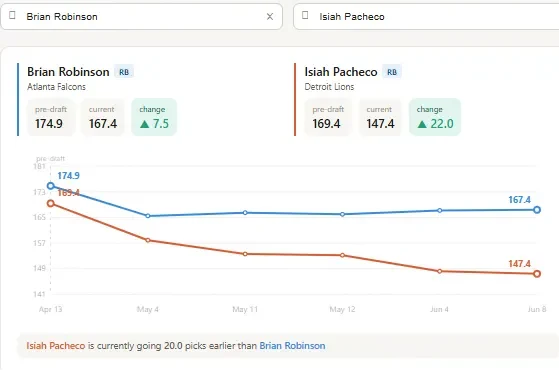559x370 pixels.
Task: Click blue Apr 13 data point at 174.9
Action: [x=51, y=186]
